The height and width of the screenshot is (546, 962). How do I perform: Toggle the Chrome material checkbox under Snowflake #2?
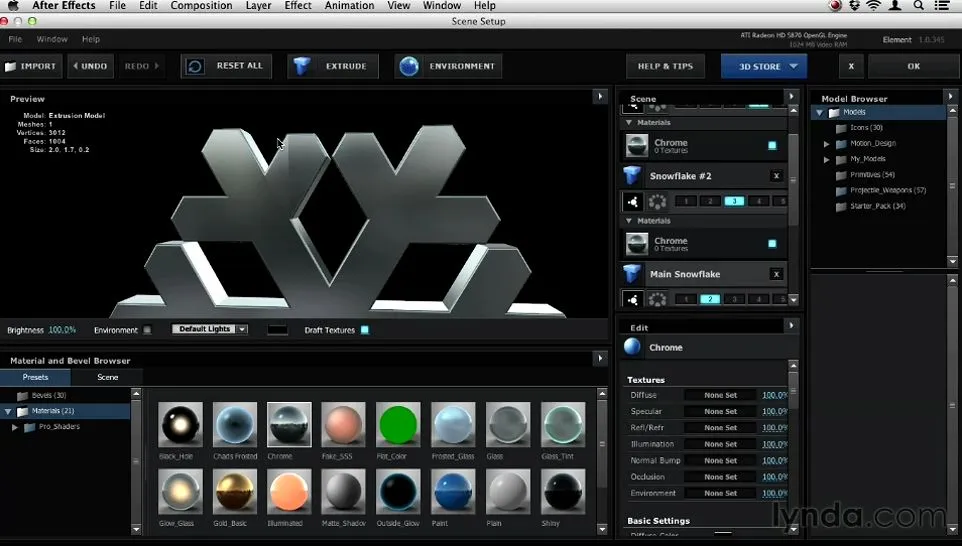(772, 244)
